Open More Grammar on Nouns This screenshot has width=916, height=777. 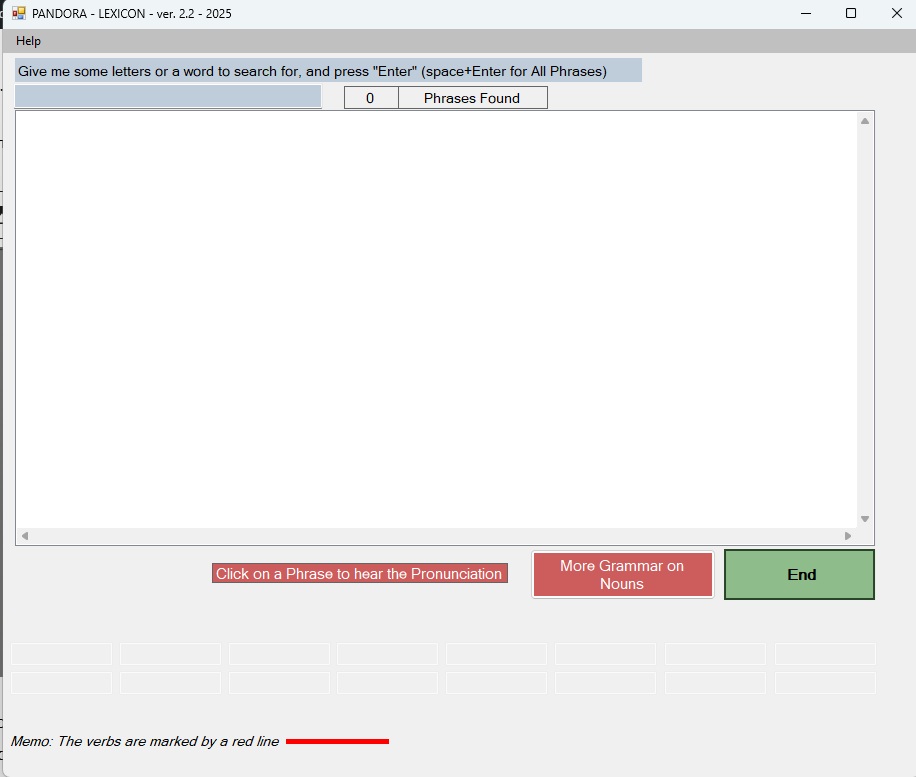click(x=622, y=575)
